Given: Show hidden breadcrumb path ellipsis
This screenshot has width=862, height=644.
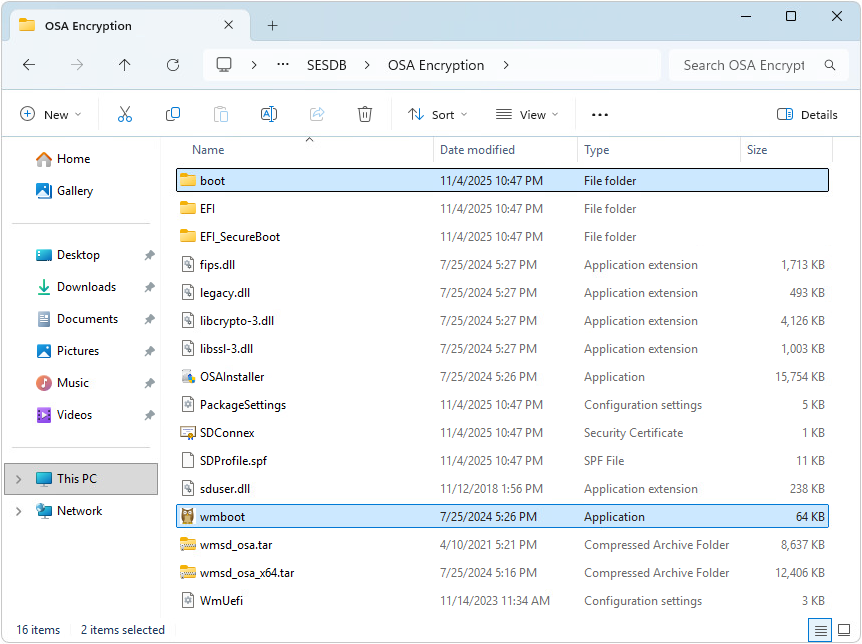Looking at the screenshot, I should [x=283, y=65].
